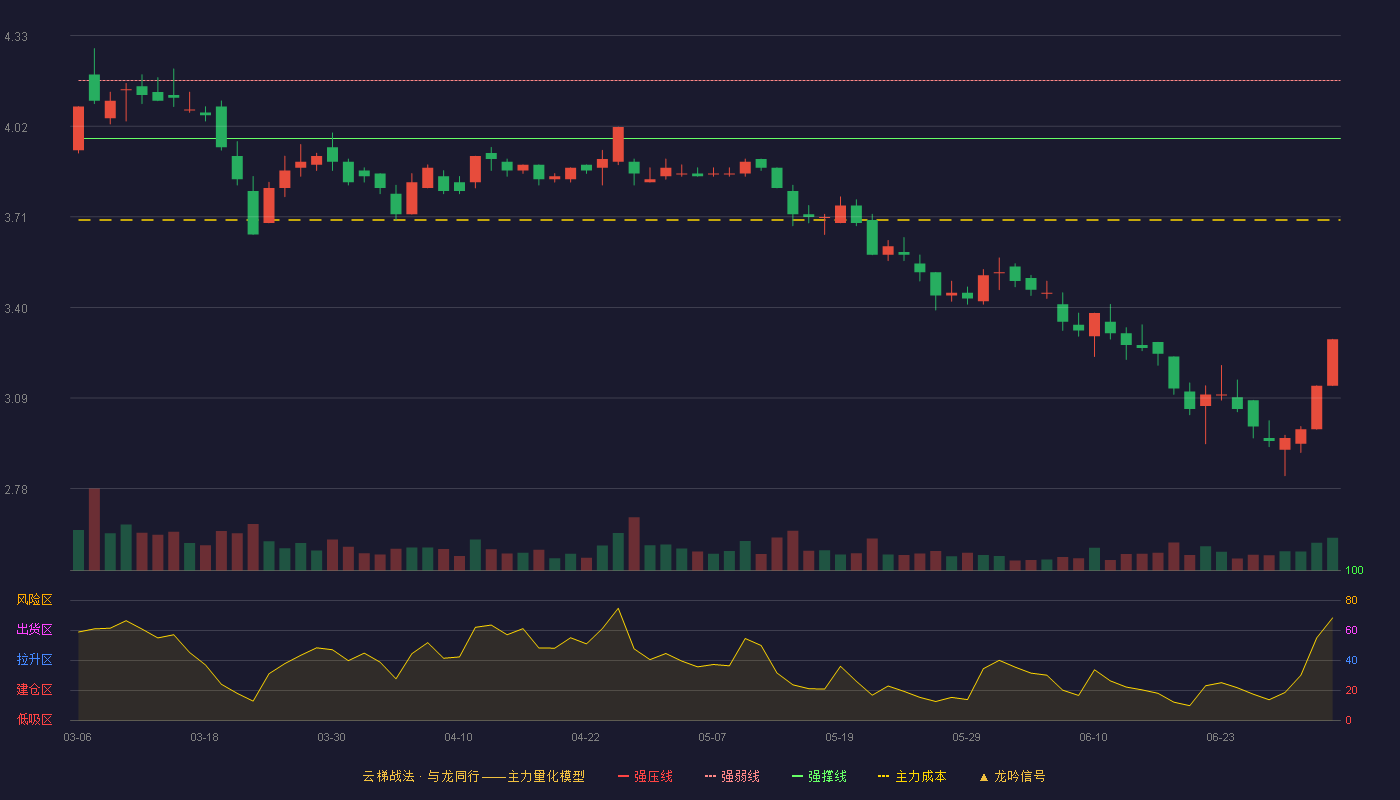
Task: Click the 04-10 date label
Action: point(458,737)
